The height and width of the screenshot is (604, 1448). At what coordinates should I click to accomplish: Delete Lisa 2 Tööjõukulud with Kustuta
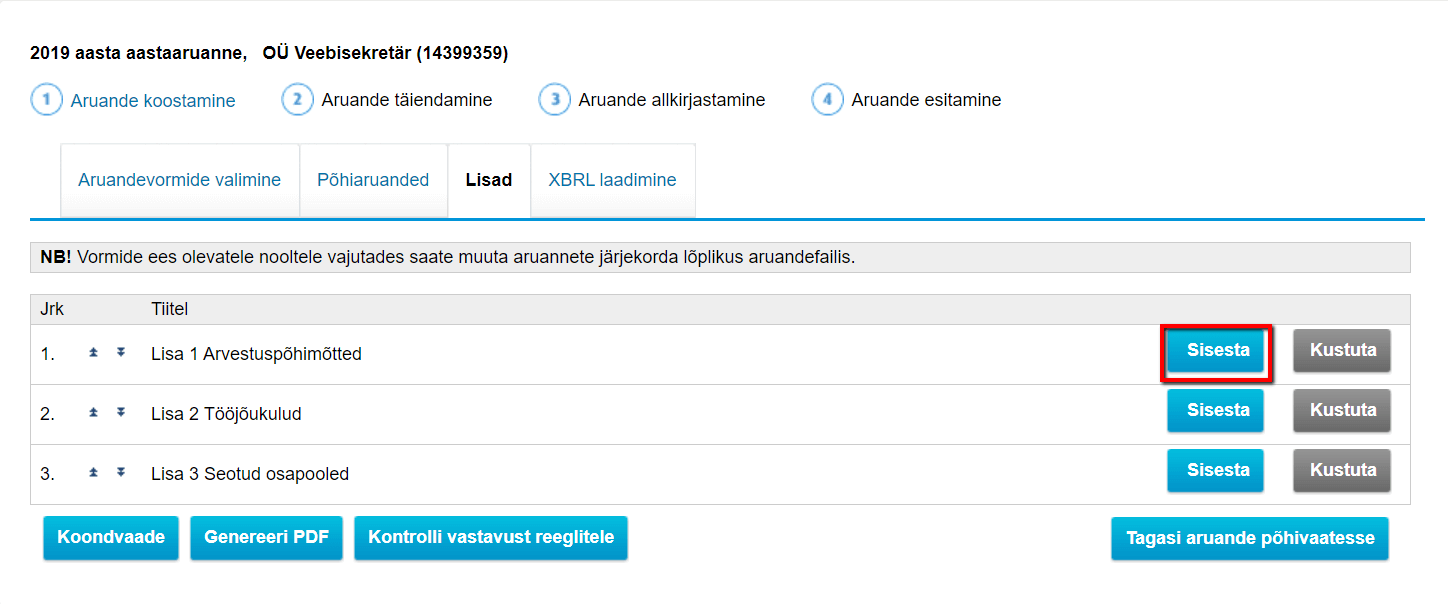pos(1342,410)
